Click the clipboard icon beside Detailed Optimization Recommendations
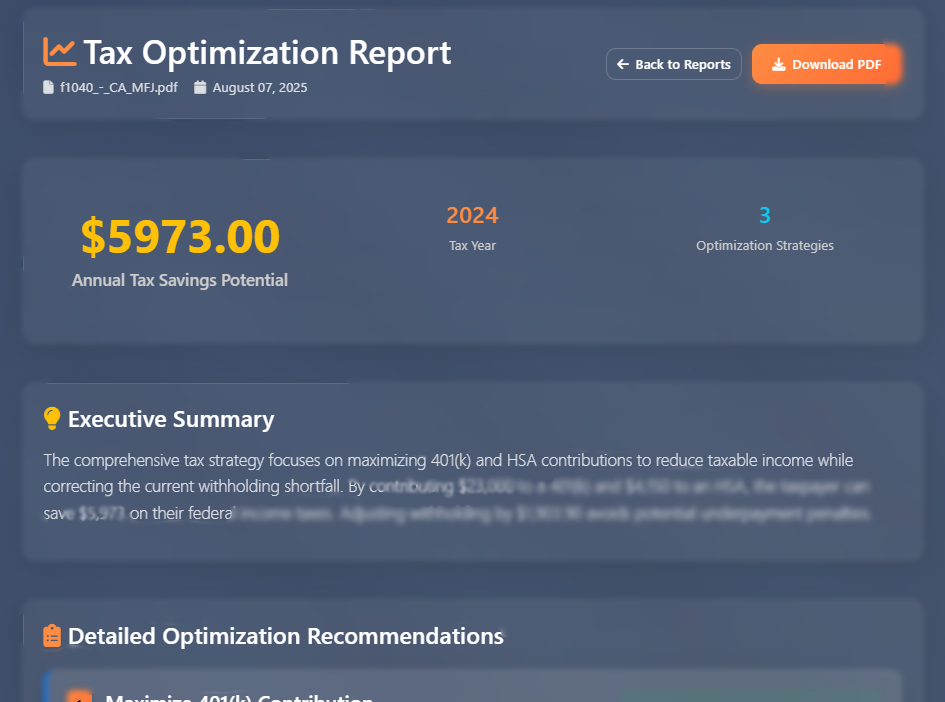 (52, 636)
